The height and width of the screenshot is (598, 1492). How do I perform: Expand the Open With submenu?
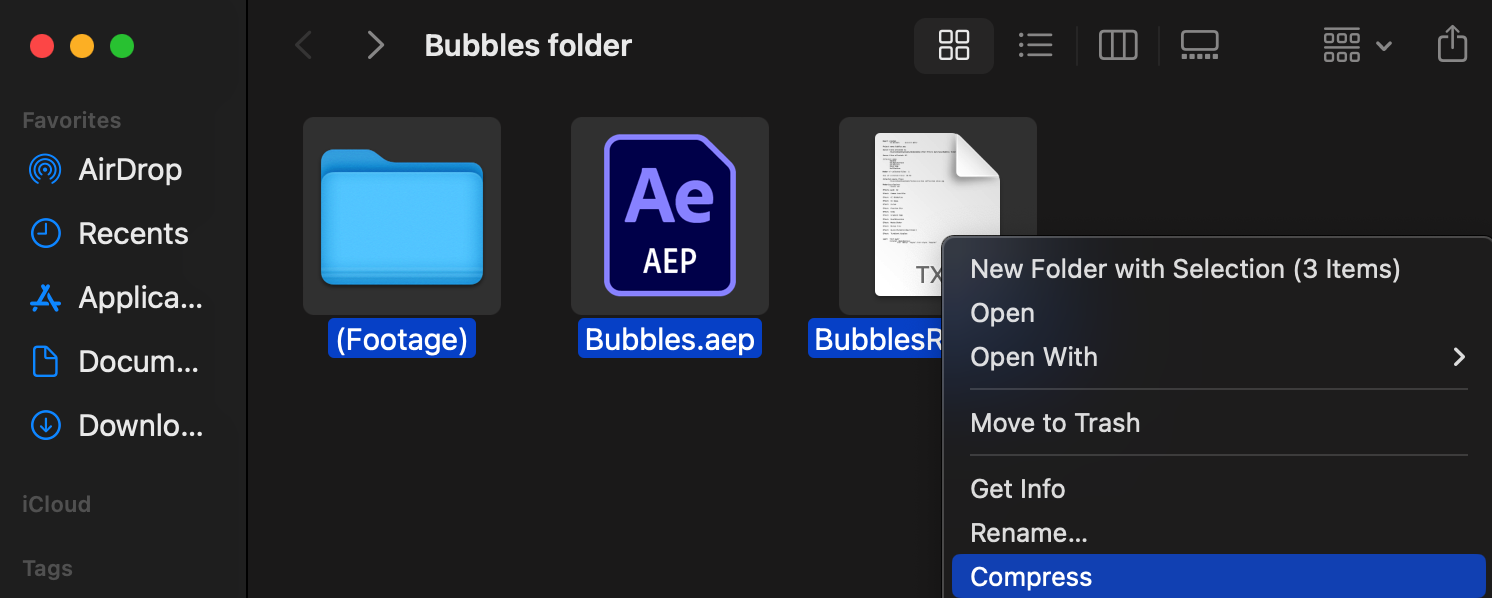[x=1217, y=357]
